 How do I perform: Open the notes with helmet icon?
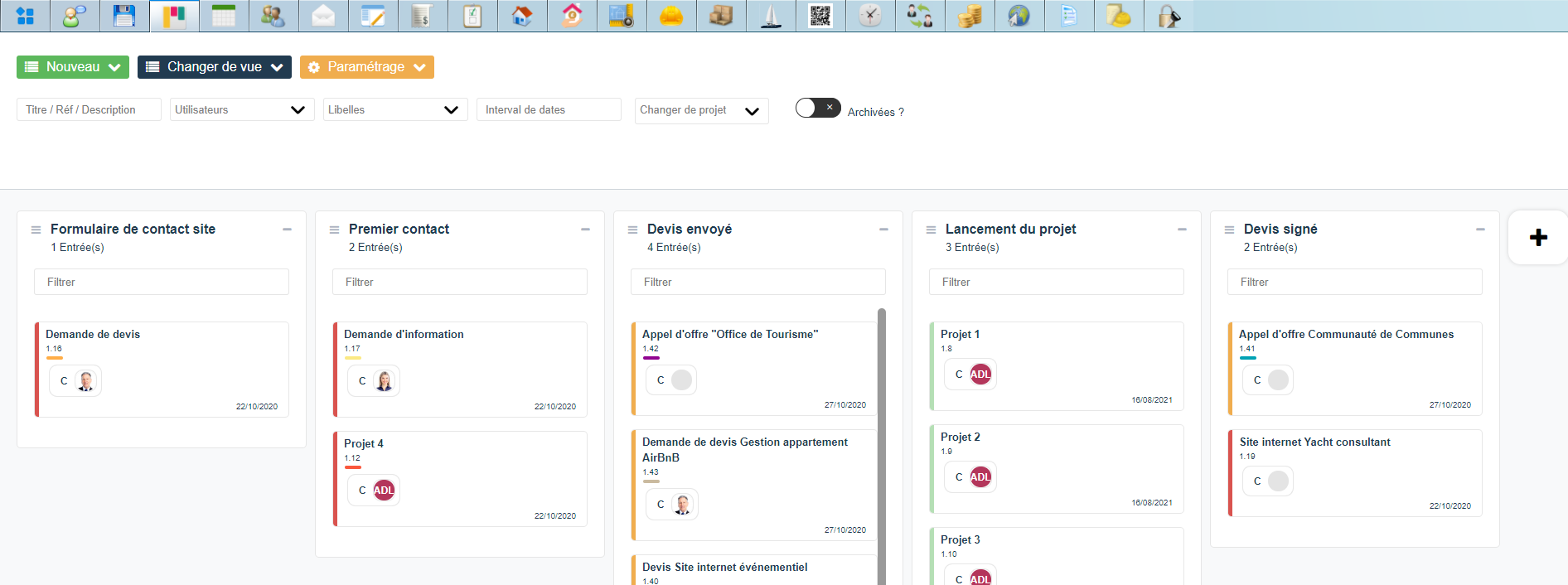(1119, 16)
